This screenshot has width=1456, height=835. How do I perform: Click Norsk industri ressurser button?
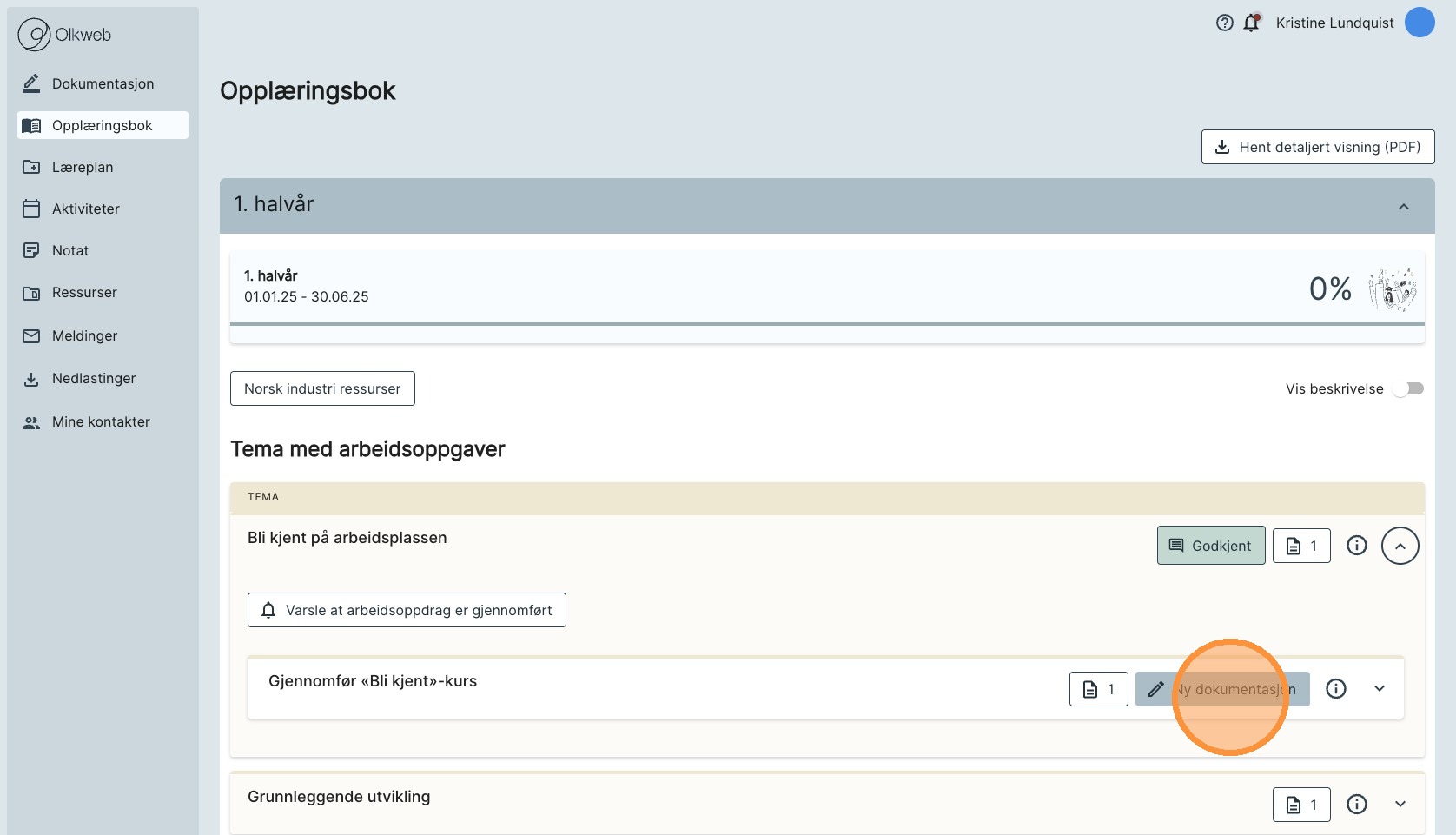[x=322, y=388]
